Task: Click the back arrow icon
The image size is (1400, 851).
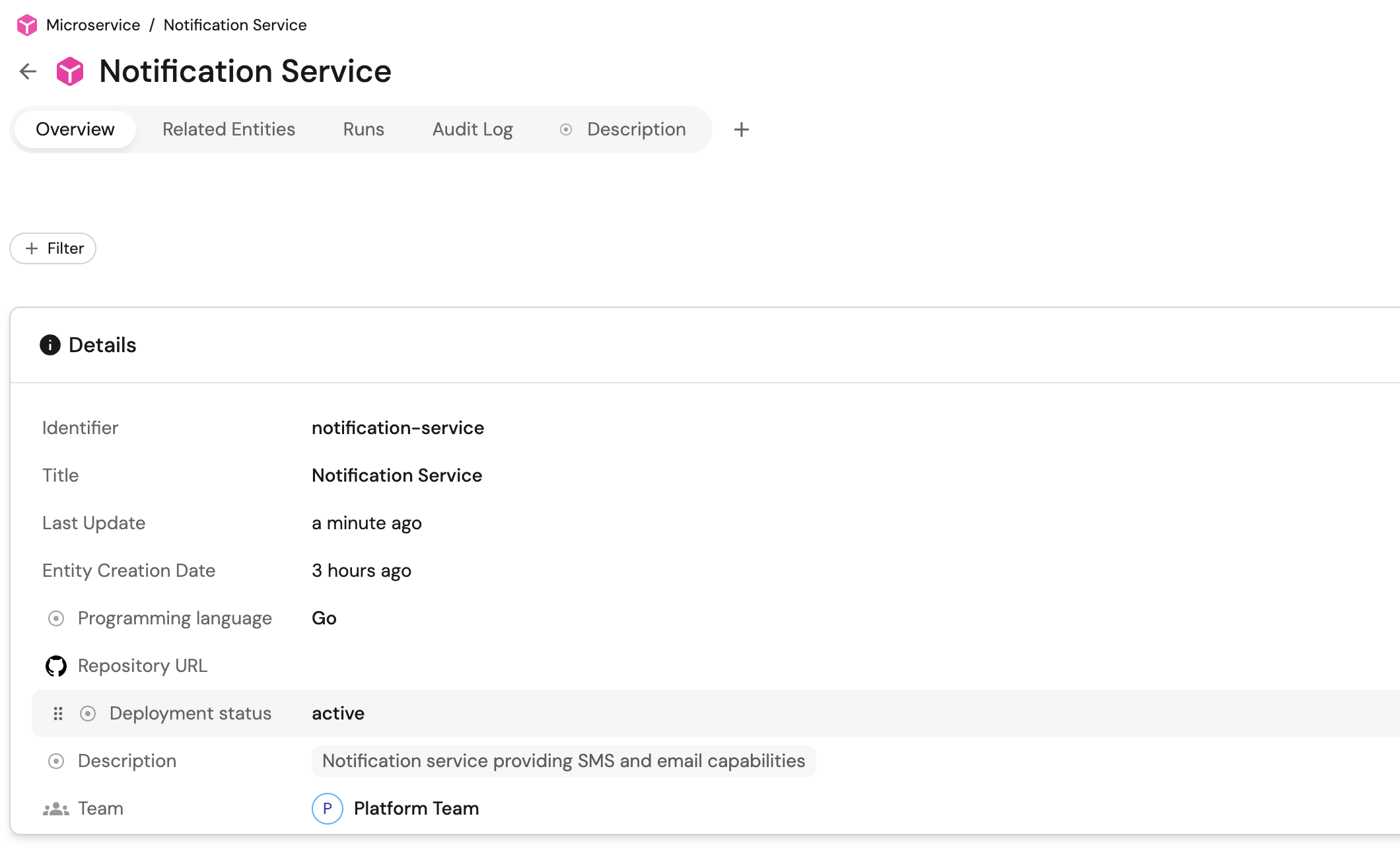Action: click(28, 71)
